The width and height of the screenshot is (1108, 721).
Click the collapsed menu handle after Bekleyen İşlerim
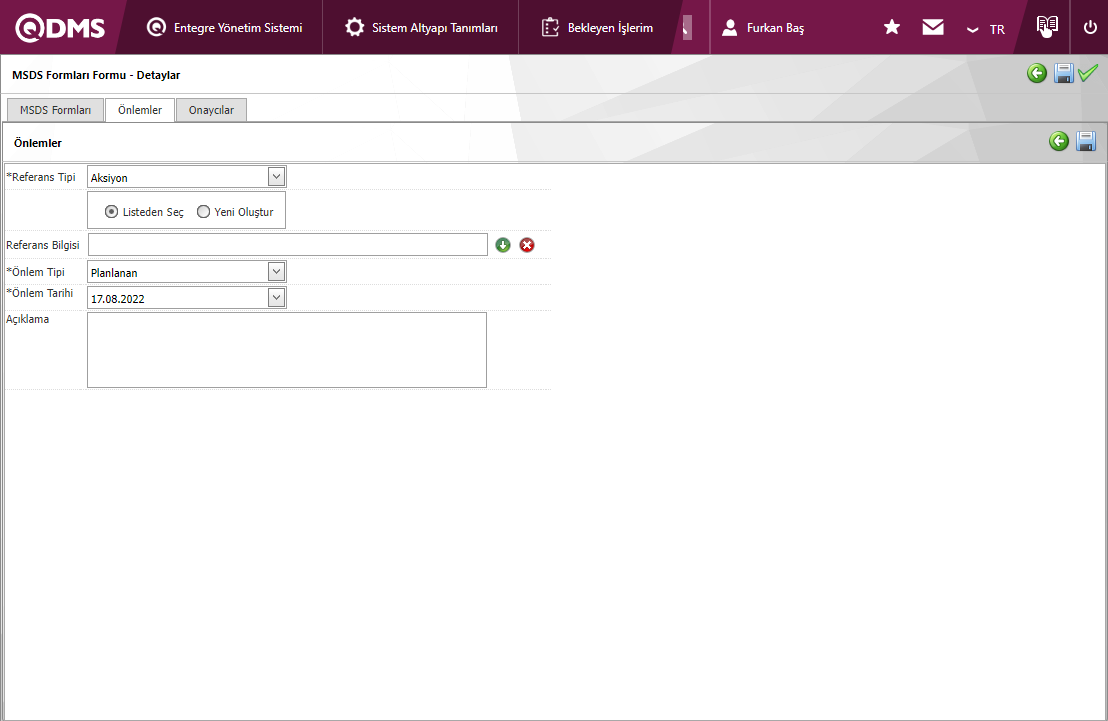coord(687,28)
